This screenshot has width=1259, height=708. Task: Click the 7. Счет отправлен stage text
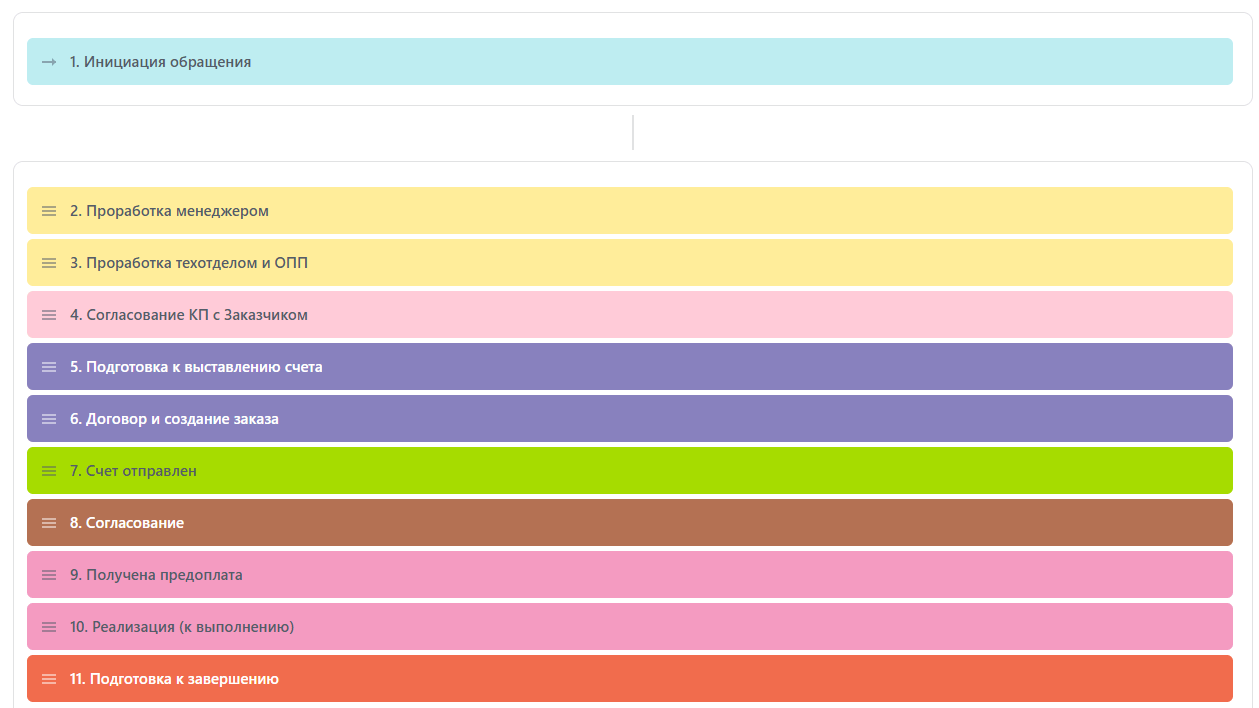click(x=133, y=471)
